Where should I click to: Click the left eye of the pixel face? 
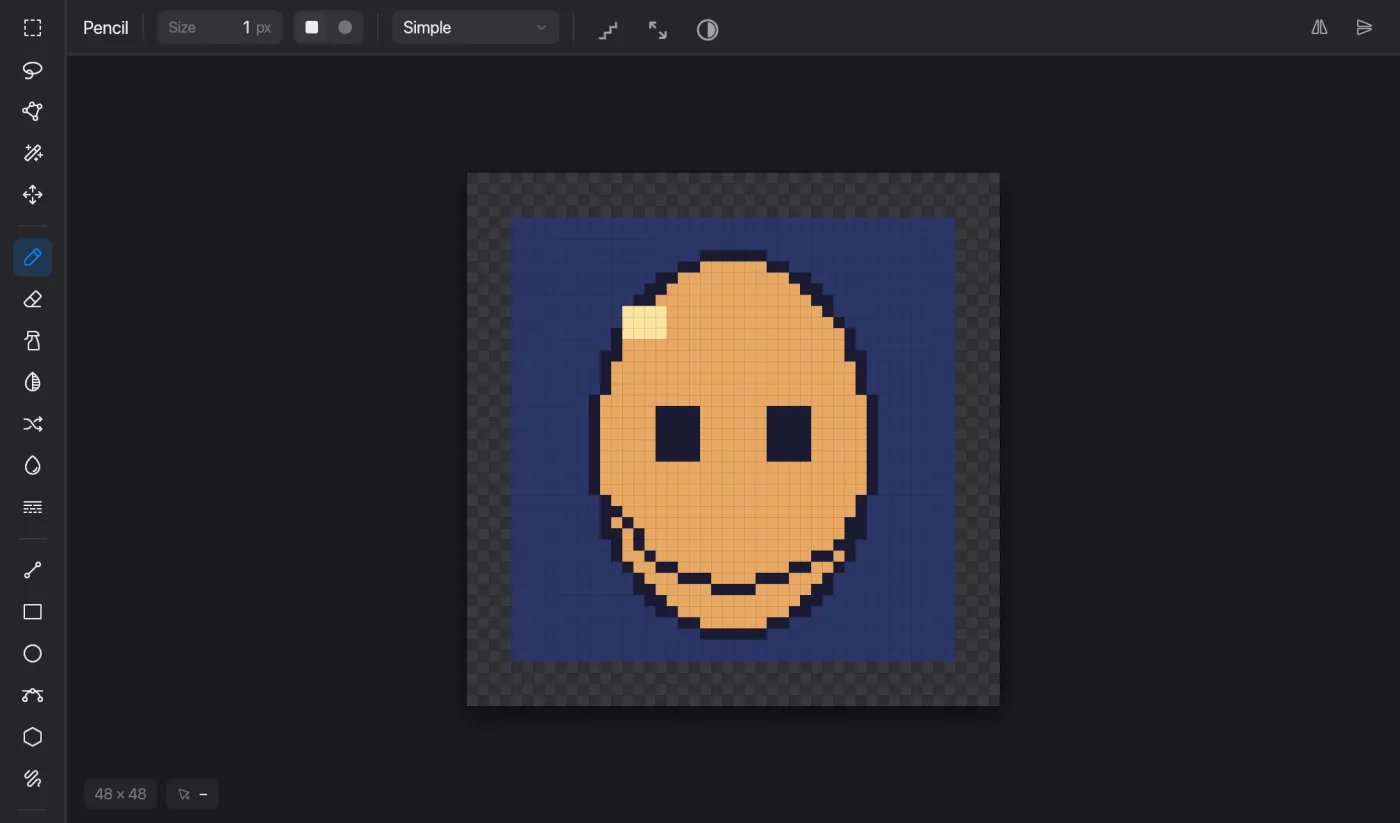pos(678,433)
